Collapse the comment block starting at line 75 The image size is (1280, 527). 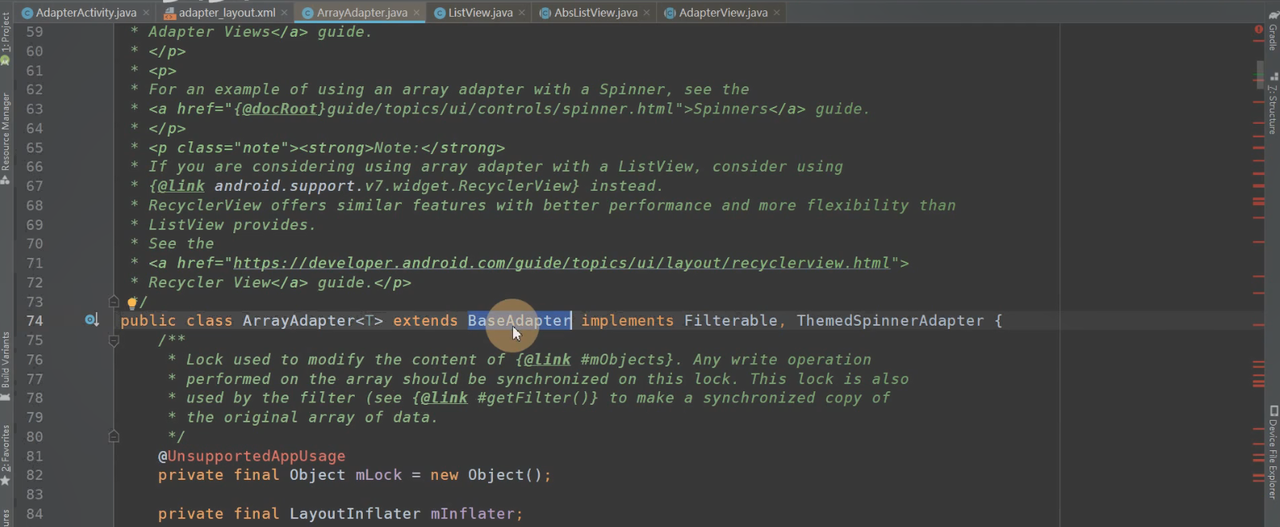[x=114, y=340]
